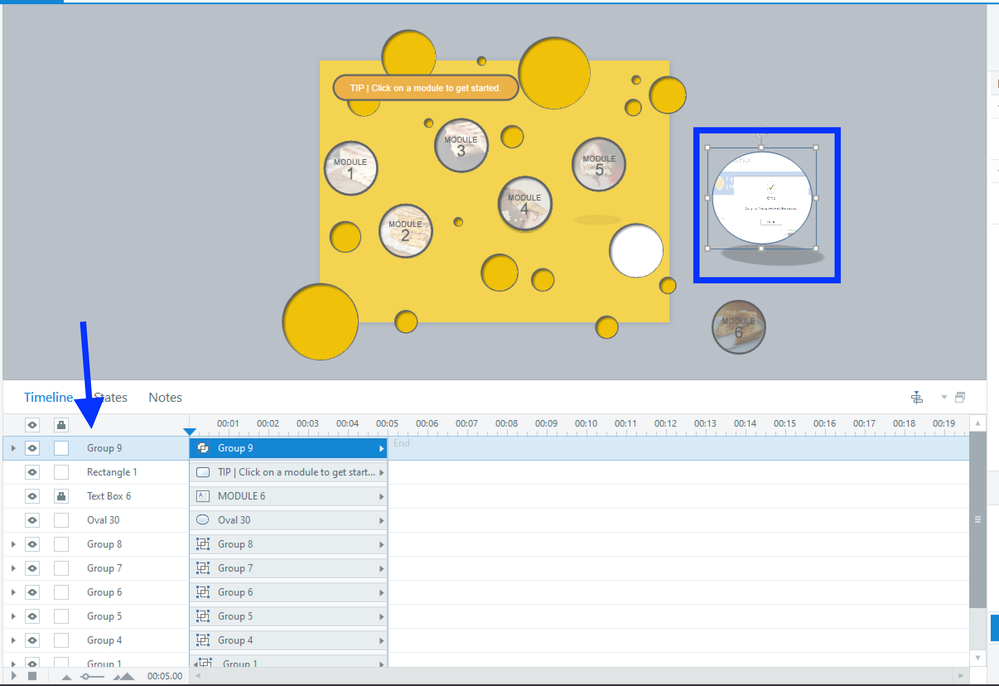This screenshot has width=999, height=686.
Task: Hide Group 4 using its eye icon
Action: (x=32, y=640)
